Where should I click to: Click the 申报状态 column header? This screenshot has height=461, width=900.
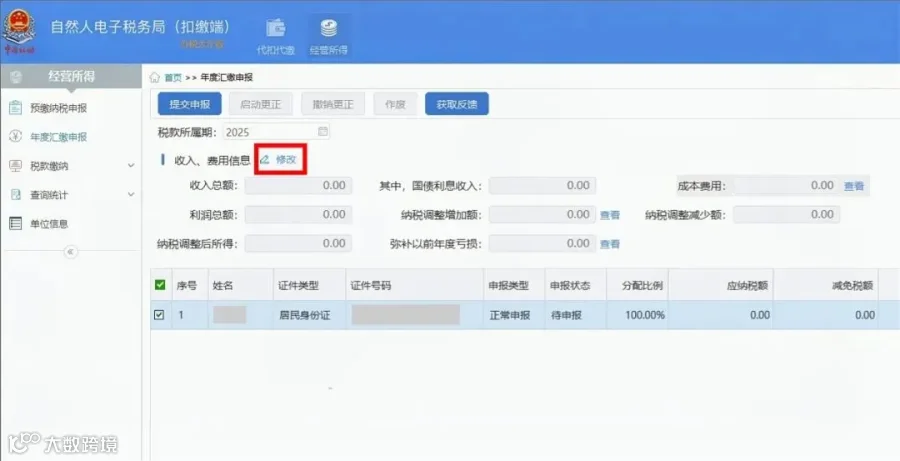pos(575,285)
